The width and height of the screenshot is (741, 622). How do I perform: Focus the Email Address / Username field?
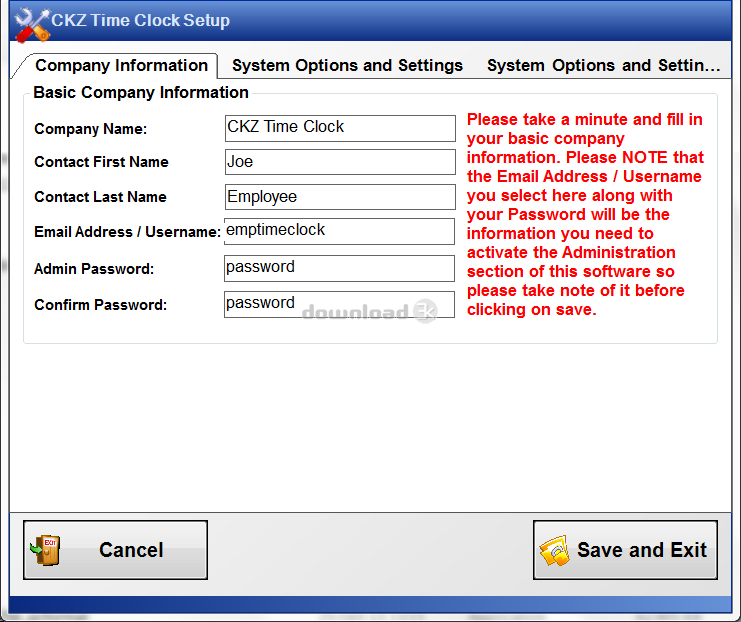coord(339,231)
